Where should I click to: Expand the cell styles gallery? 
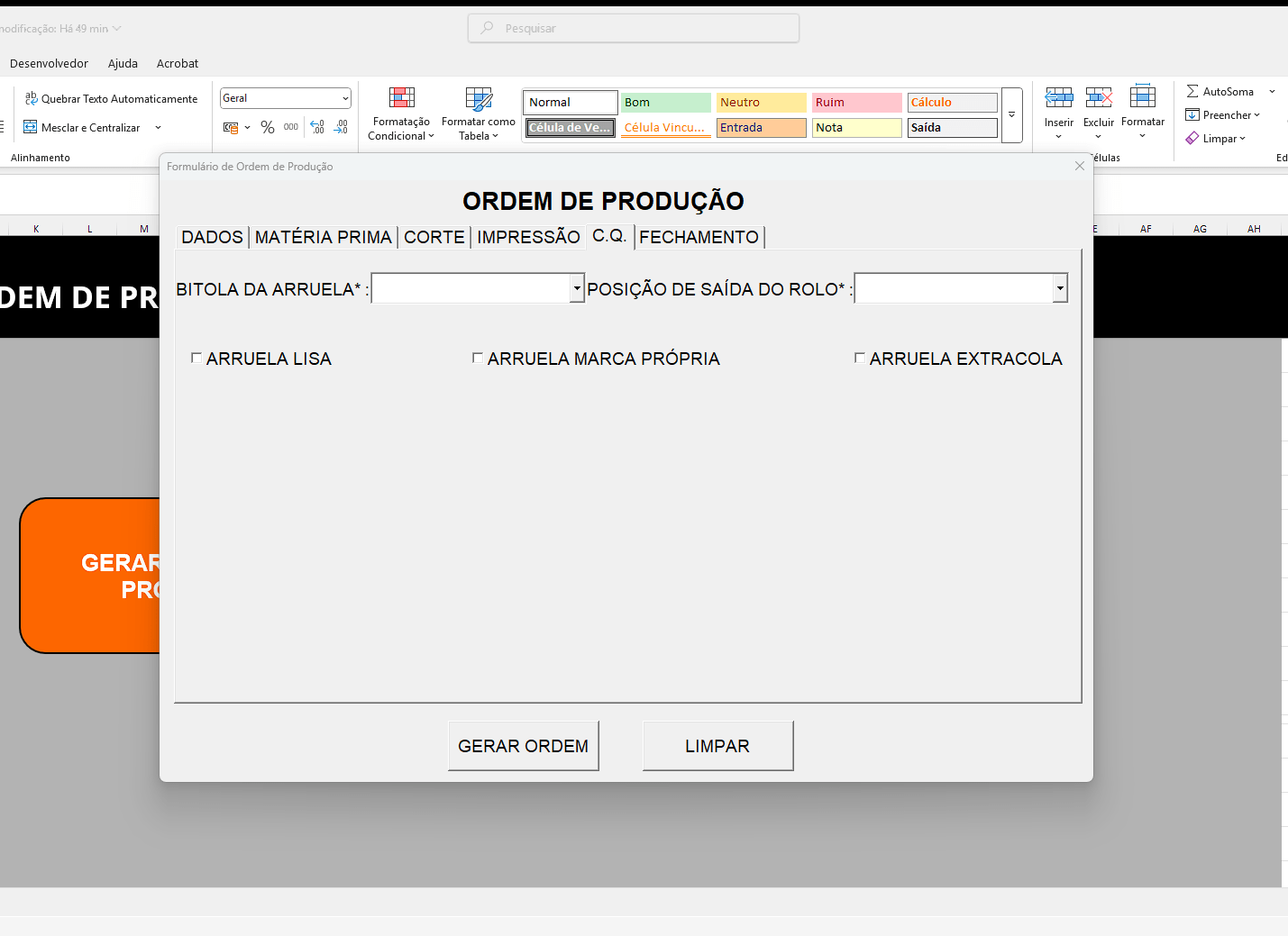1012,114
